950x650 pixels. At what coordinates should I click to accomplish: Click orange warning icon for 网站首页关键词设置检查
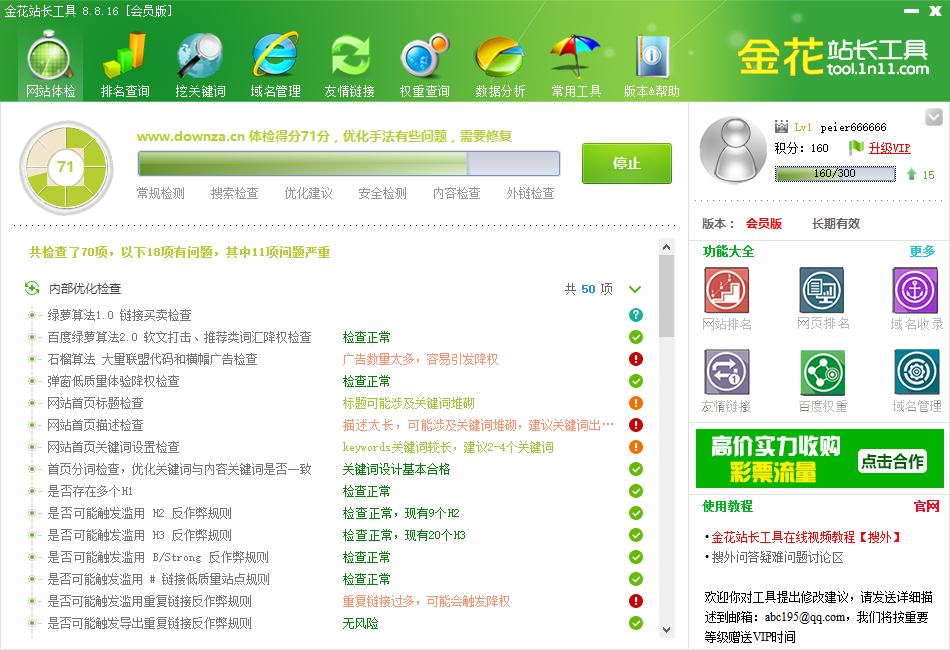click(636, 447)
